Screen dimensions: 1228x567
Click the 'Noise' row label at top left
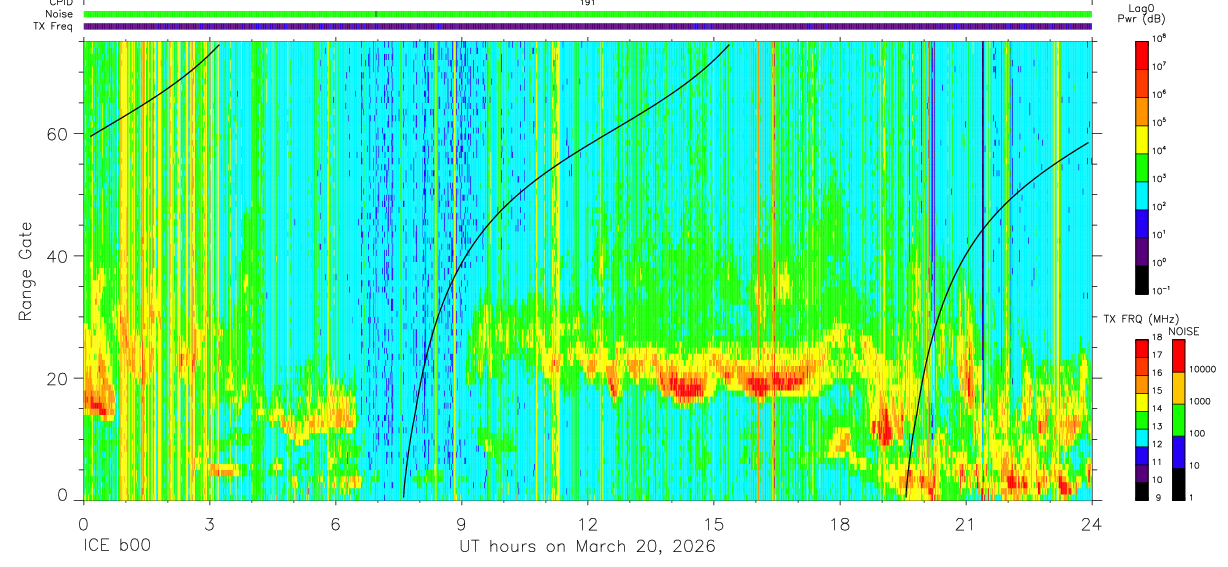tap(60, 14)
